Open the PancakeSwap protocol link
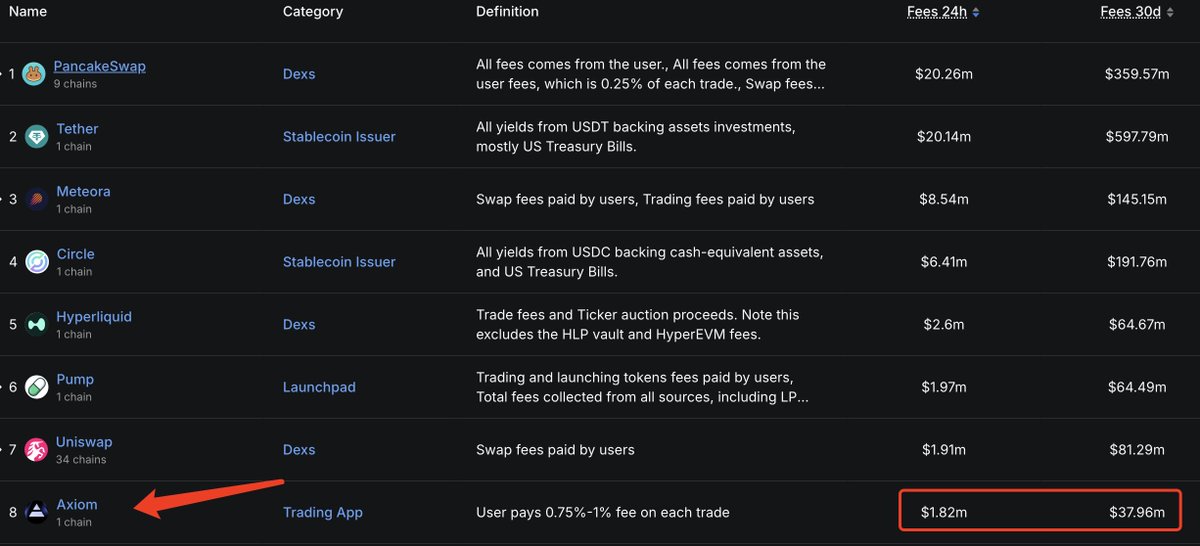 (99, 66)
